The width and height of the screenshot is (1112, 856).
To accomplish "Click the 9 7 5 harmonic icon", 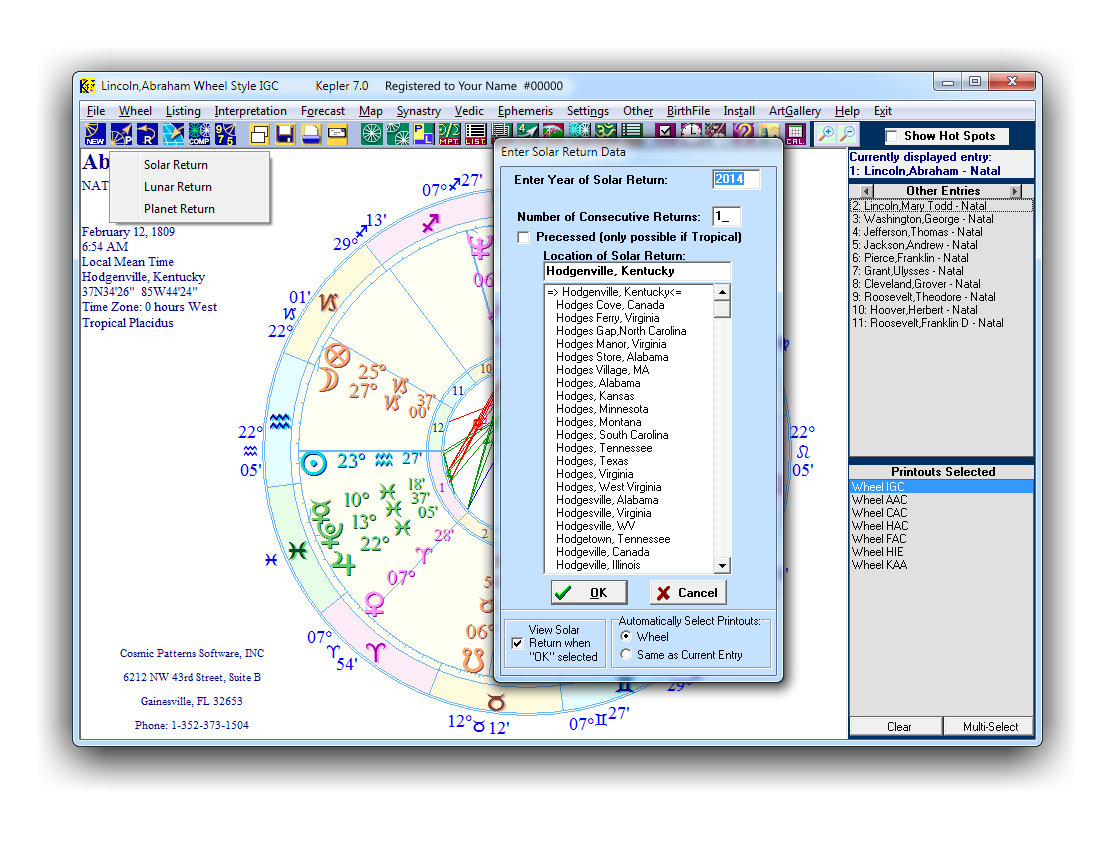I will (226, 133).
